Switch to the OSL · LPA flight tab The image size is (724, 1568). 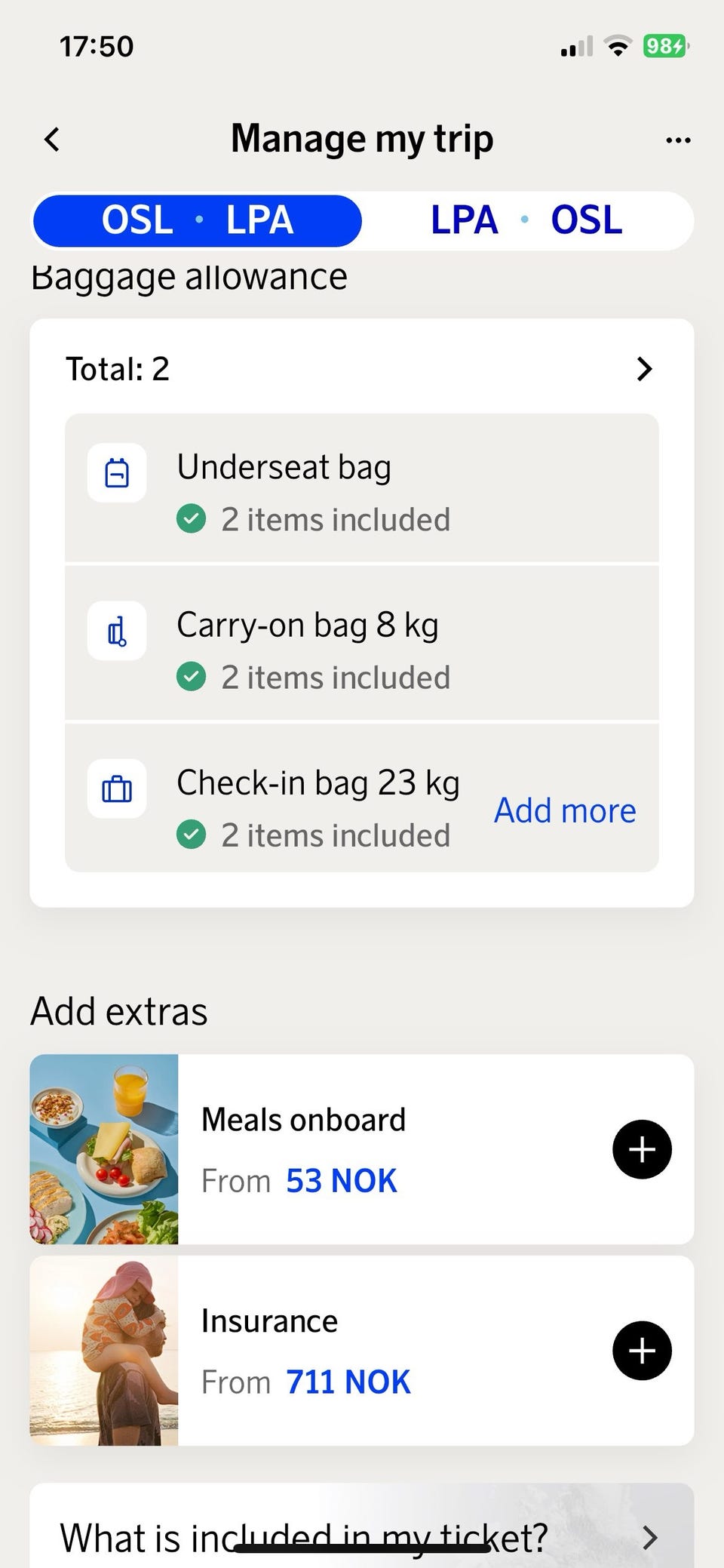[198, 220]
